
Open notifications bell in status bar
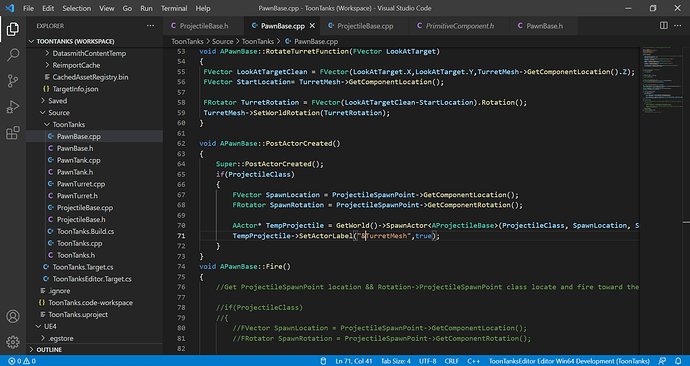pyautogui.click(x=678, y=361)
